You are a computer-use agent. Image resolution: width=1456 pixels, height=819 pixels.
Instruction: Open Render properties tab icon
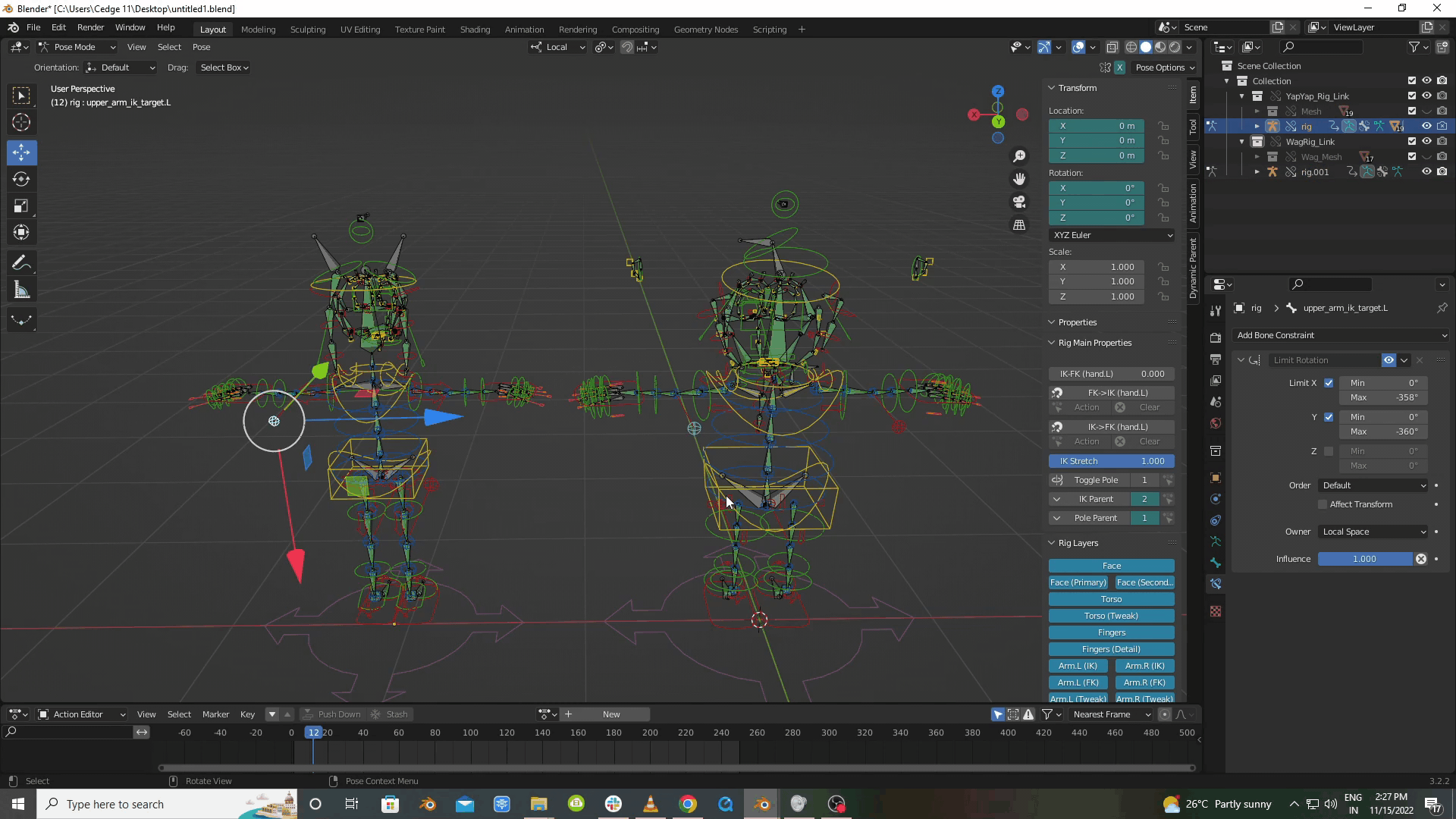point(1216,337)
